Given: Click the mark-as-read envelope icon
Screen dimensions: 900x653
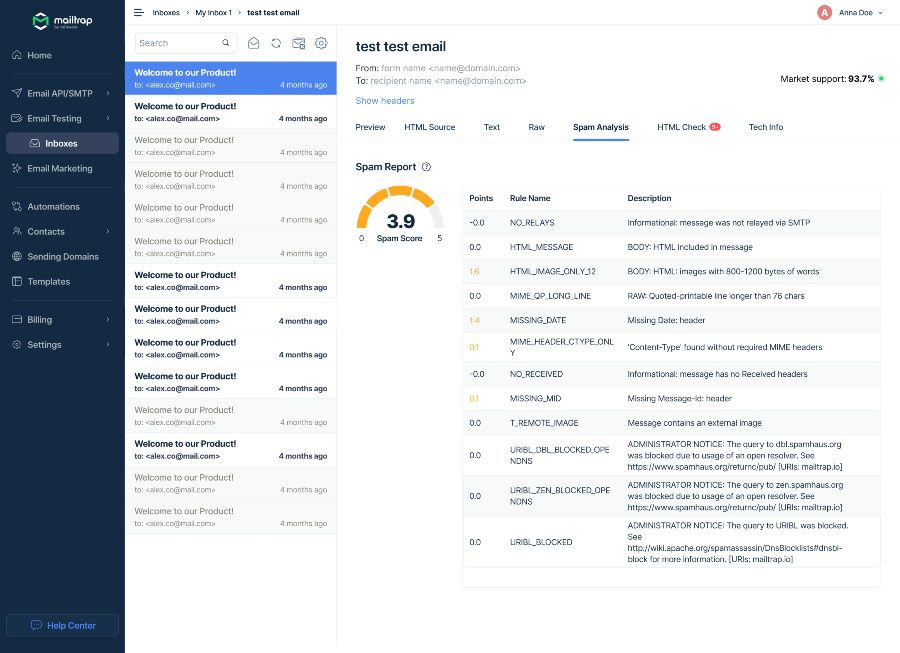Looking at the screenshot, I should point(254,43).
